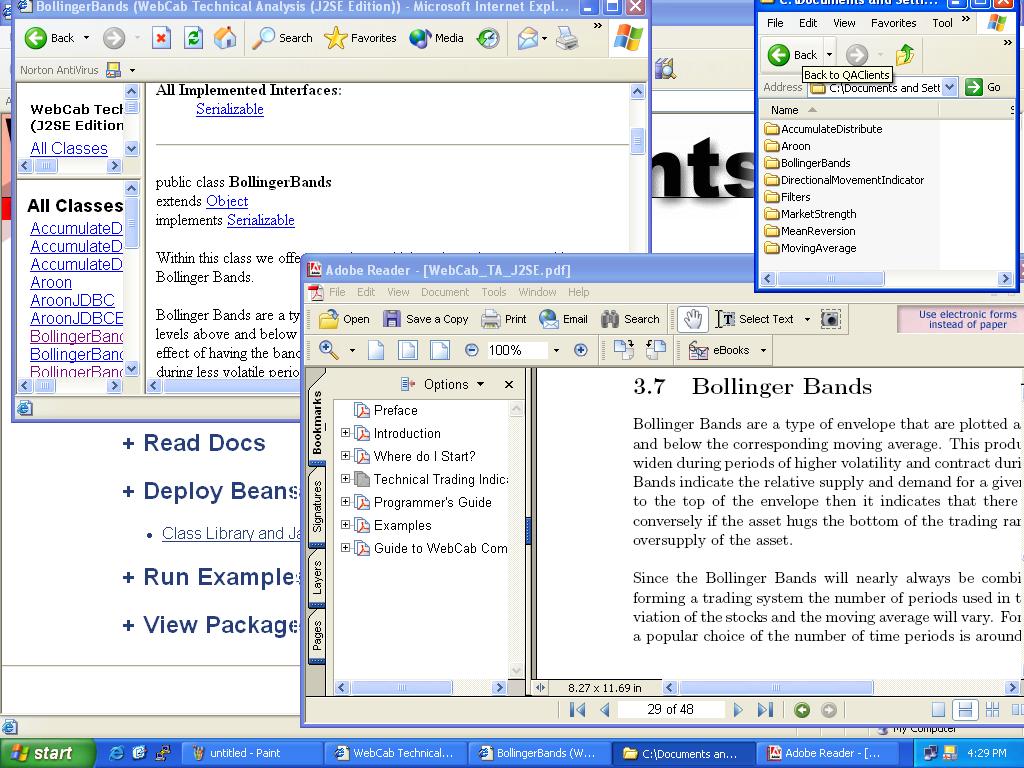Viewport: 1024px width, 768px height.
Task: Click the page number field 29 of 48
Action: coord(671,709)
